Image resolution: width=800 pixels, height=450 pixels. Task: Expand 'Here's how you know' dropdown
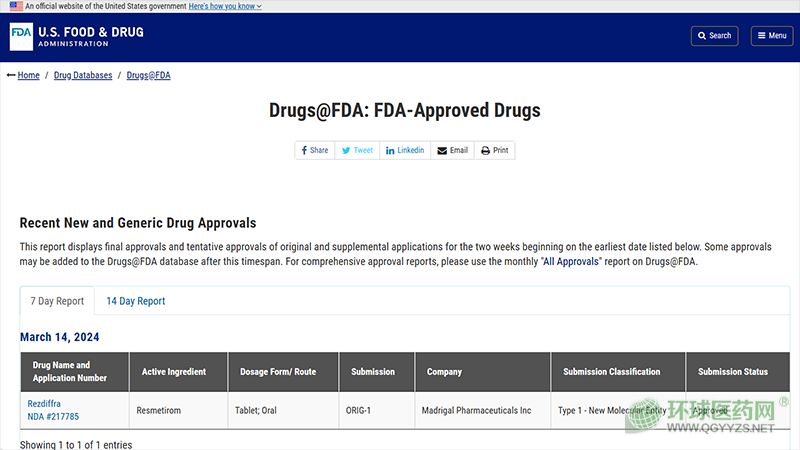pos(225,6)
